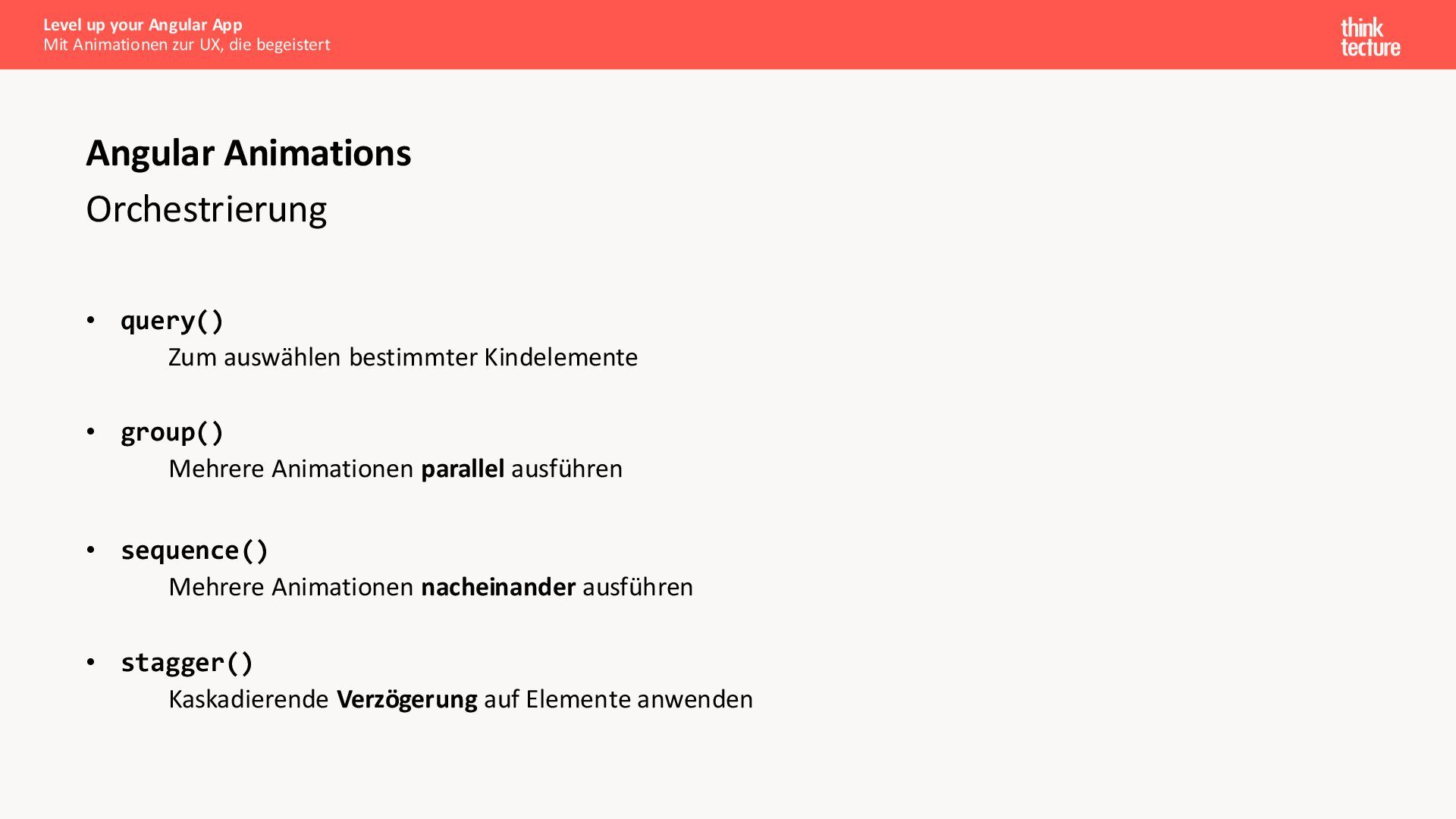Click the bullet point before group()
Screen dimensions: 1456x819
pyautogui.click(x=91, y=431)
